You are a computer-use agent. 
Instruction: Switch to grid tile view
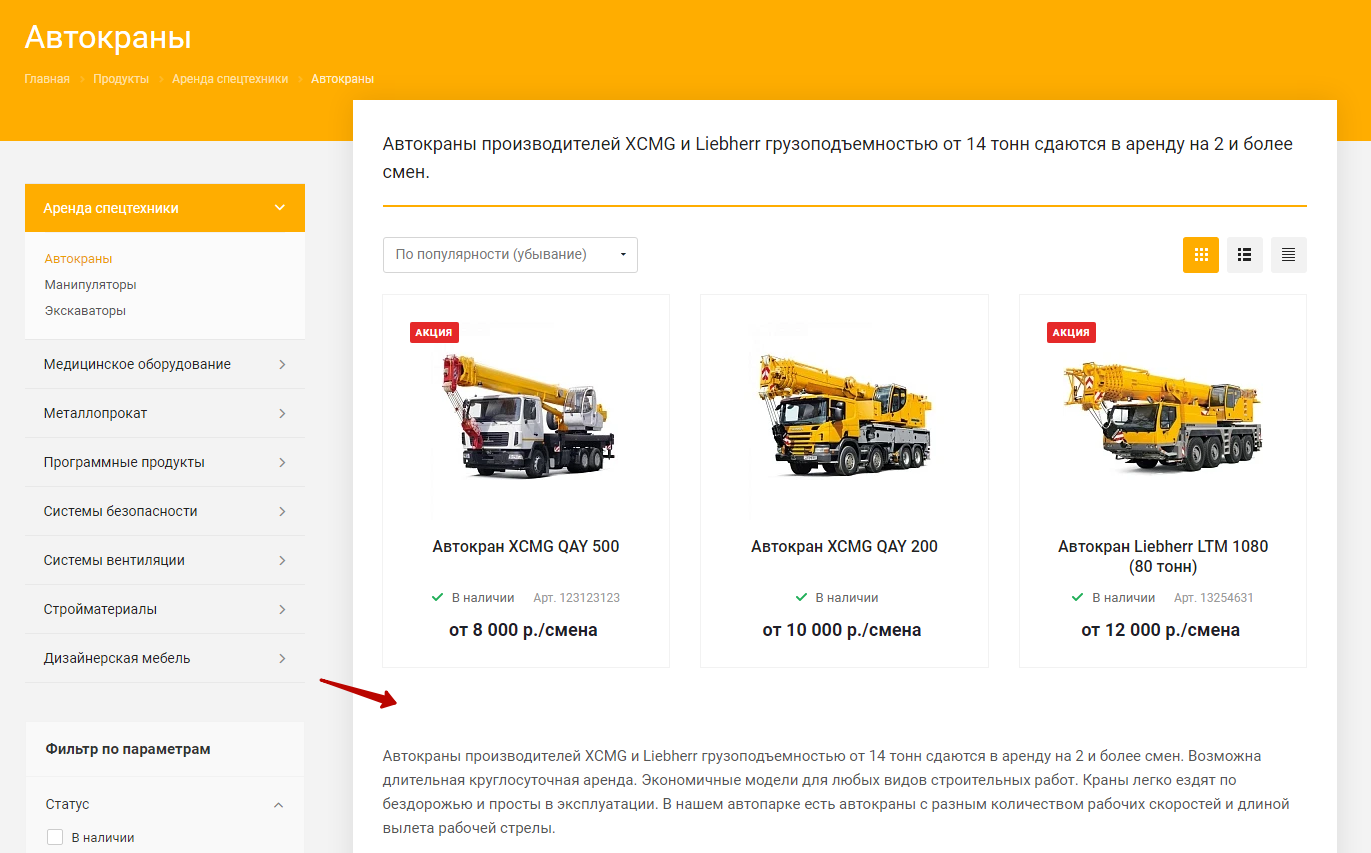pos(1201,255)
